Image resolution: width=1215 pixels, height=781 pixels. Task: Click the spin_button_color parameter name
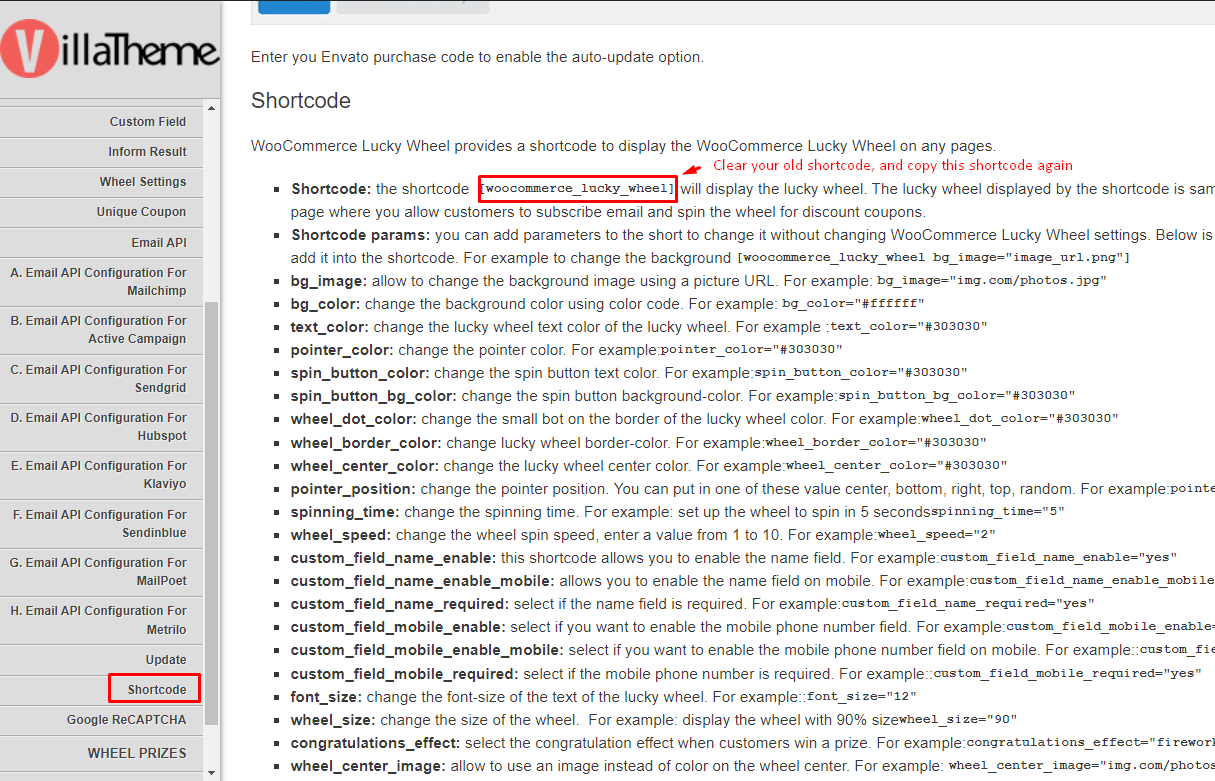tap(360, 372)
